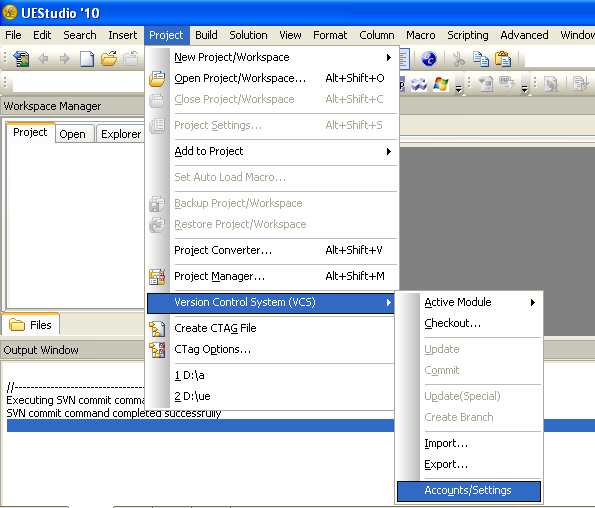Click the Paste clipboard toolbar icon

tap(503, 59)
